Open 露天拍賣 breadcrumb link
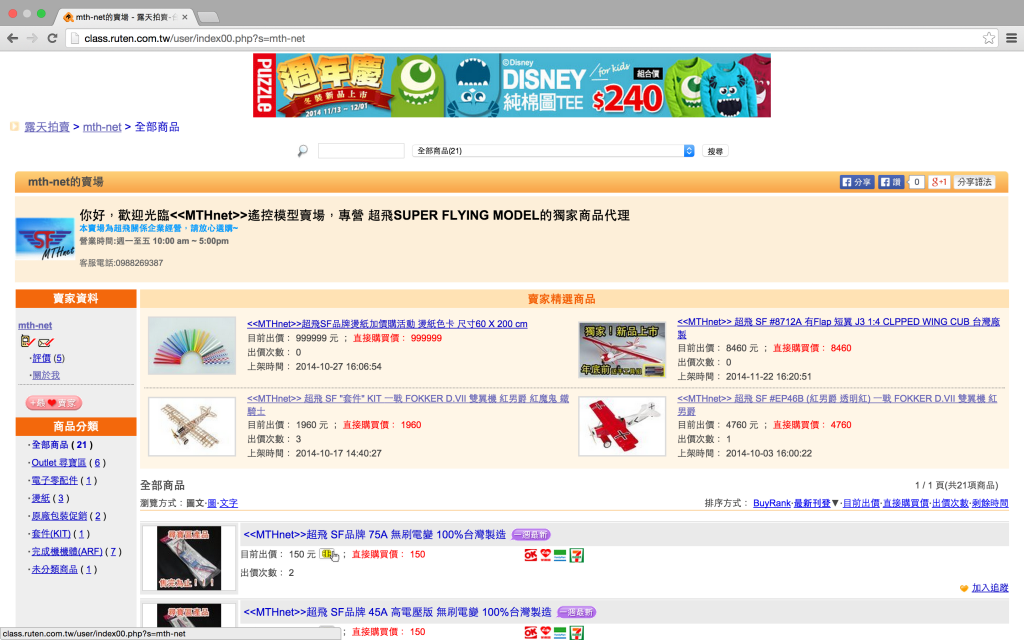 (47, 127)
